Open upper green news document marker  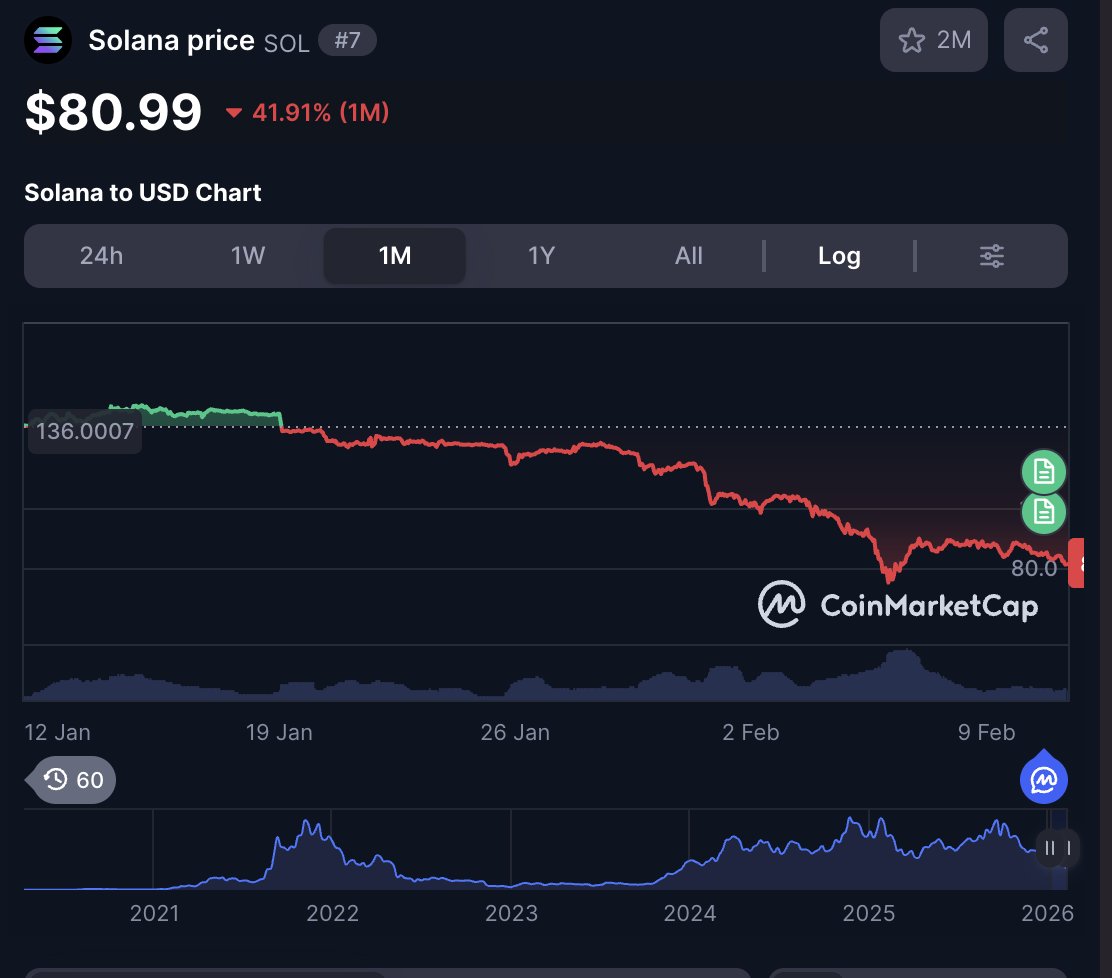pyautogui.click(x=1043, y=472)
